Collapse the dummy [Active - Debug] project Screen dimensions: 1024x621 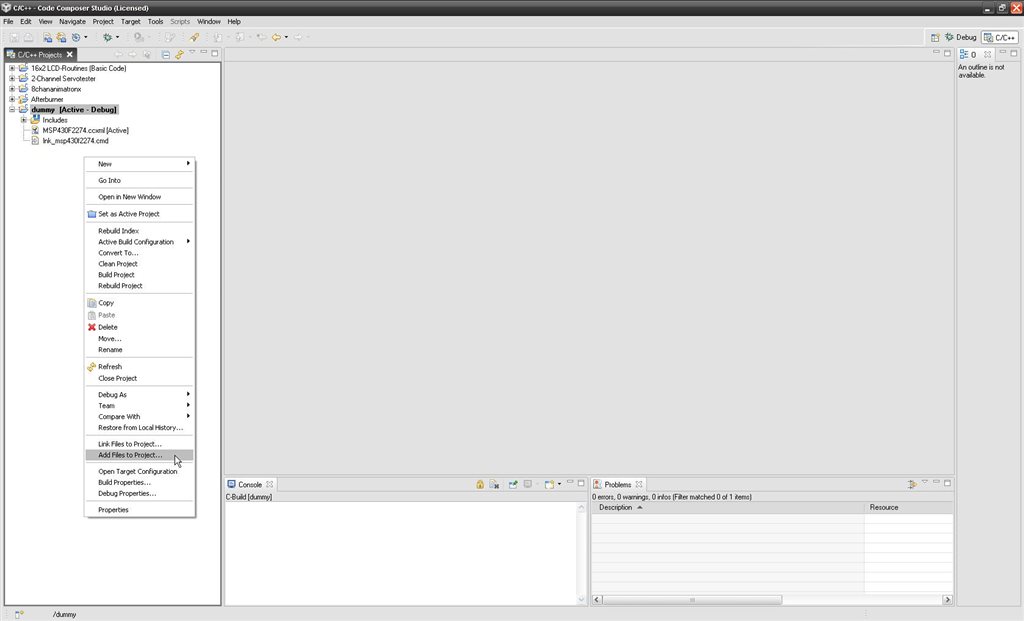12,110
